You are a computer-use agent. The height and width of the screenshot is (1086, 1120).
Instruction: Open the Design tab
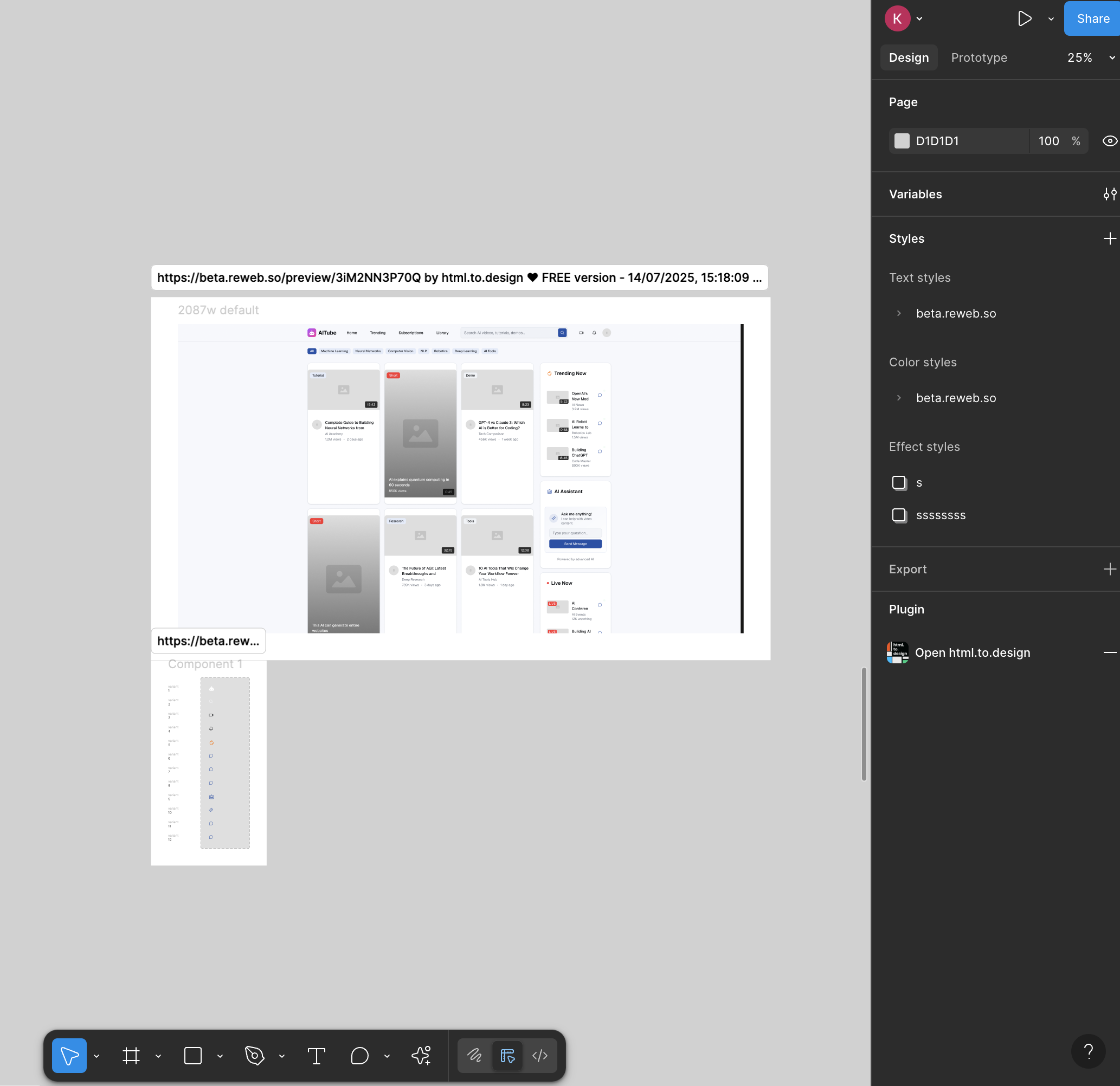tap(909, 57)
